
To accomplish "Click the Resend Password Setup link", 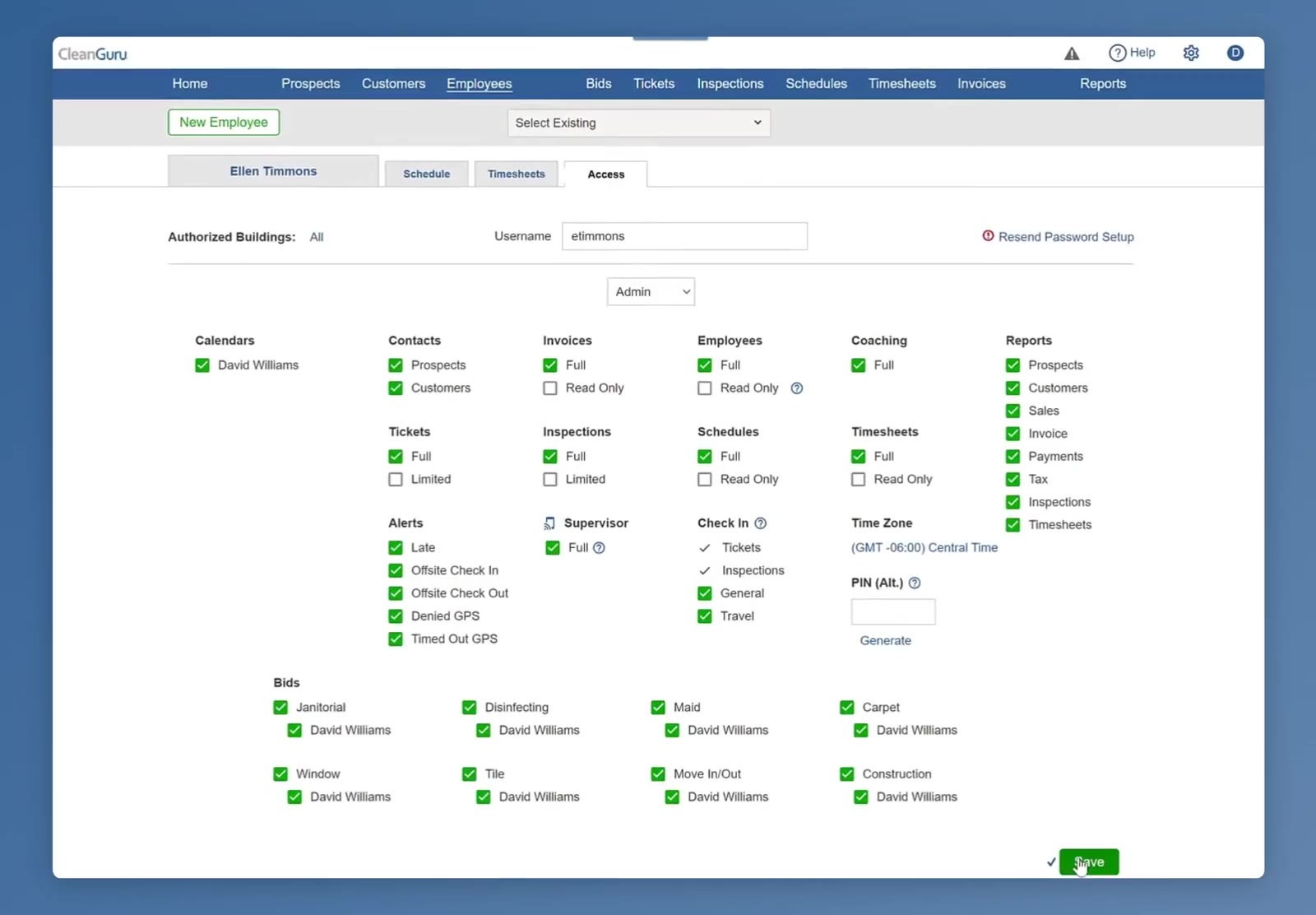I will click(1066, 237).
